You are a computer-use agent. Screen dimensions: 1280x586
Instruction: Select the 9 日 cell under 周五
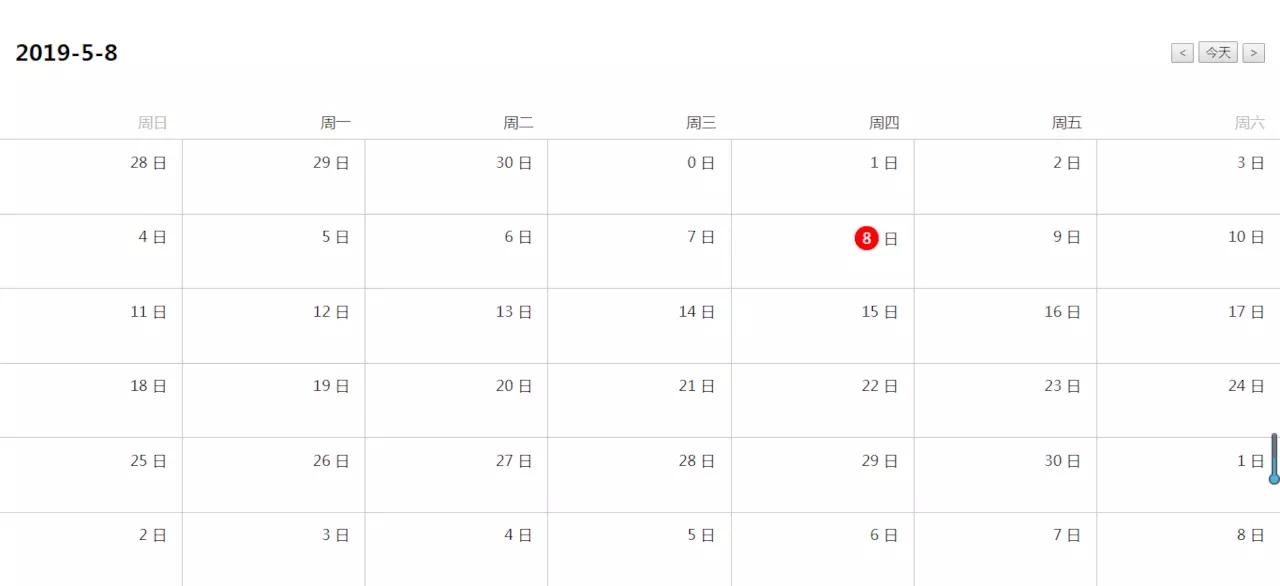[x=1005, y=251]
